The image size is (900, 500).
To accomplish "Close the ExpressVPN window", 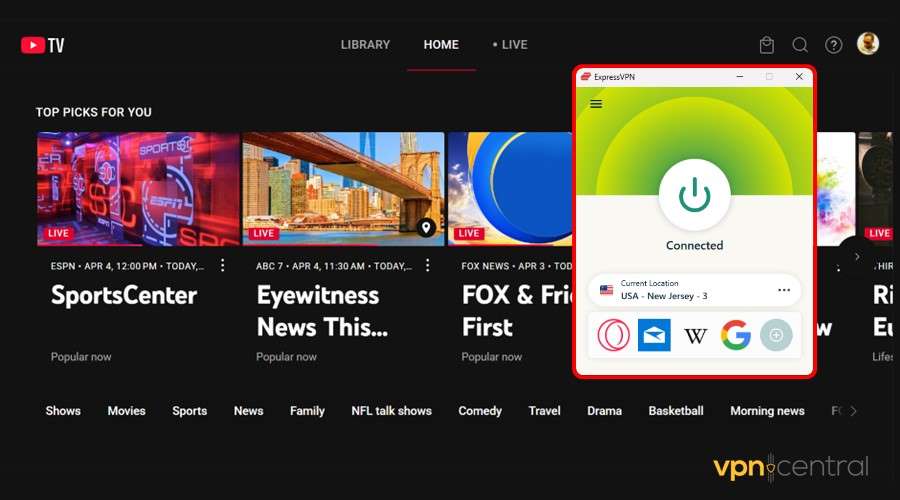I will (x=799, y=76).
